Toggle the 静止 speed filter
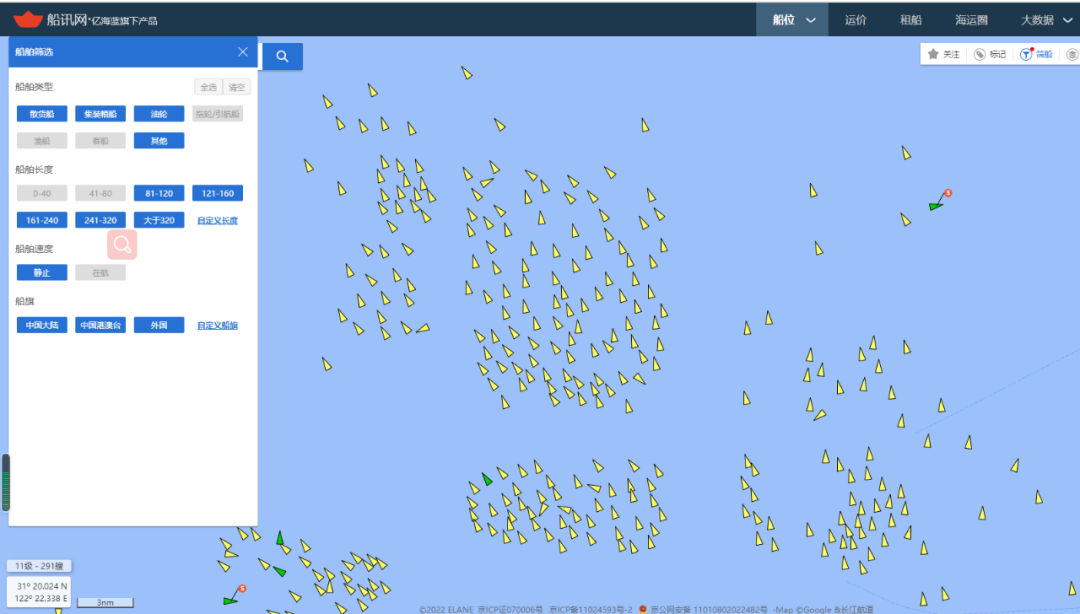This screenshot has height=614, width=1080. [x=42, y=272]
